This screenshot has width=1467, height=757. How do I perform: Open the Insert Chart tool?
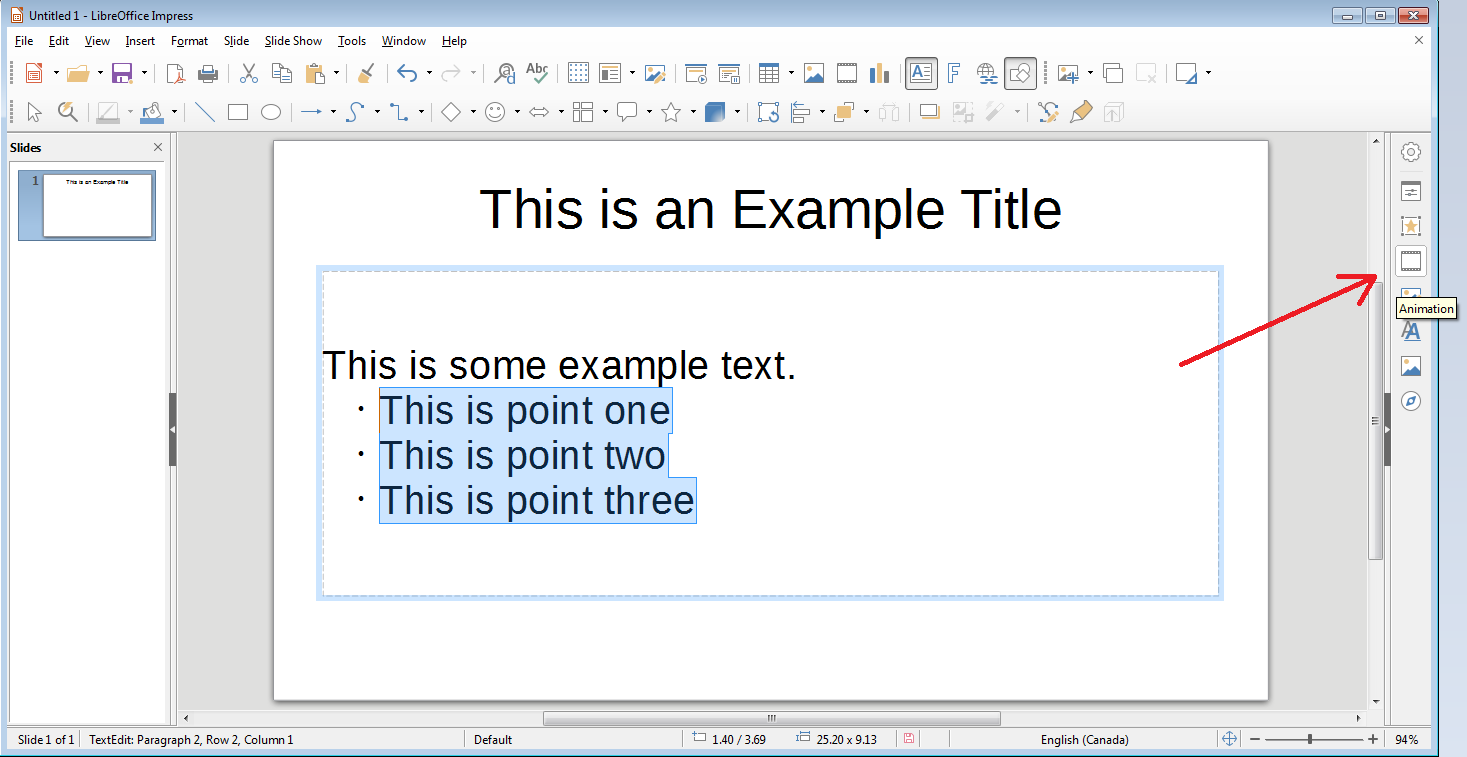click(879, 73)
